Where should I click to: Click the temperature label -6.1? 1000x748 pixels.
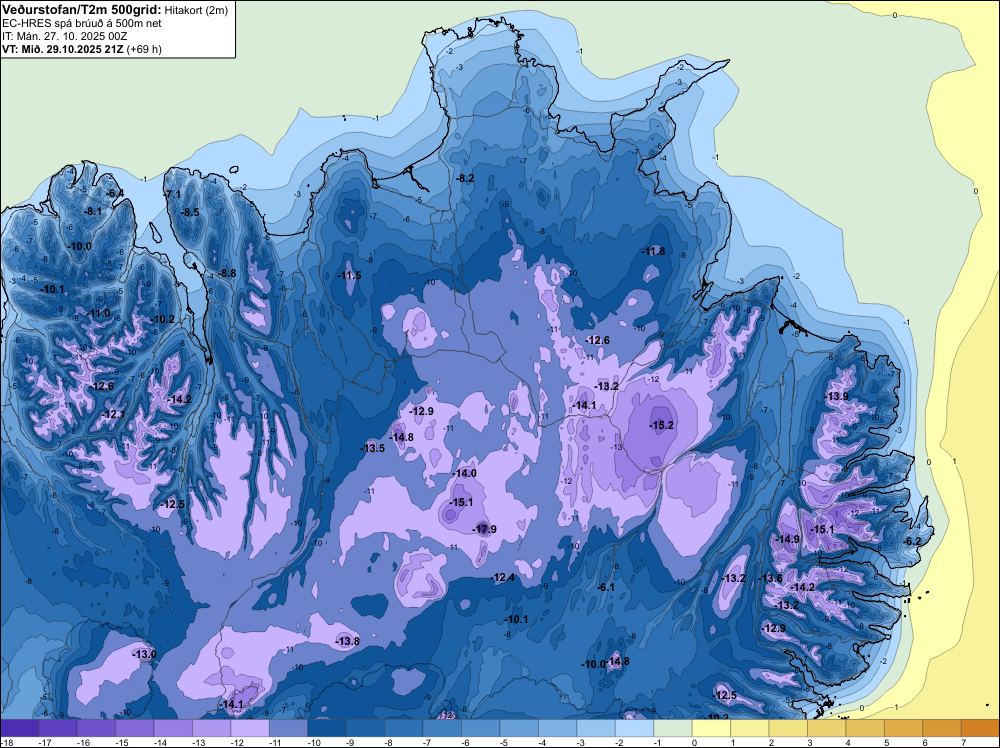pyautogui.click(x=605, y=587)
